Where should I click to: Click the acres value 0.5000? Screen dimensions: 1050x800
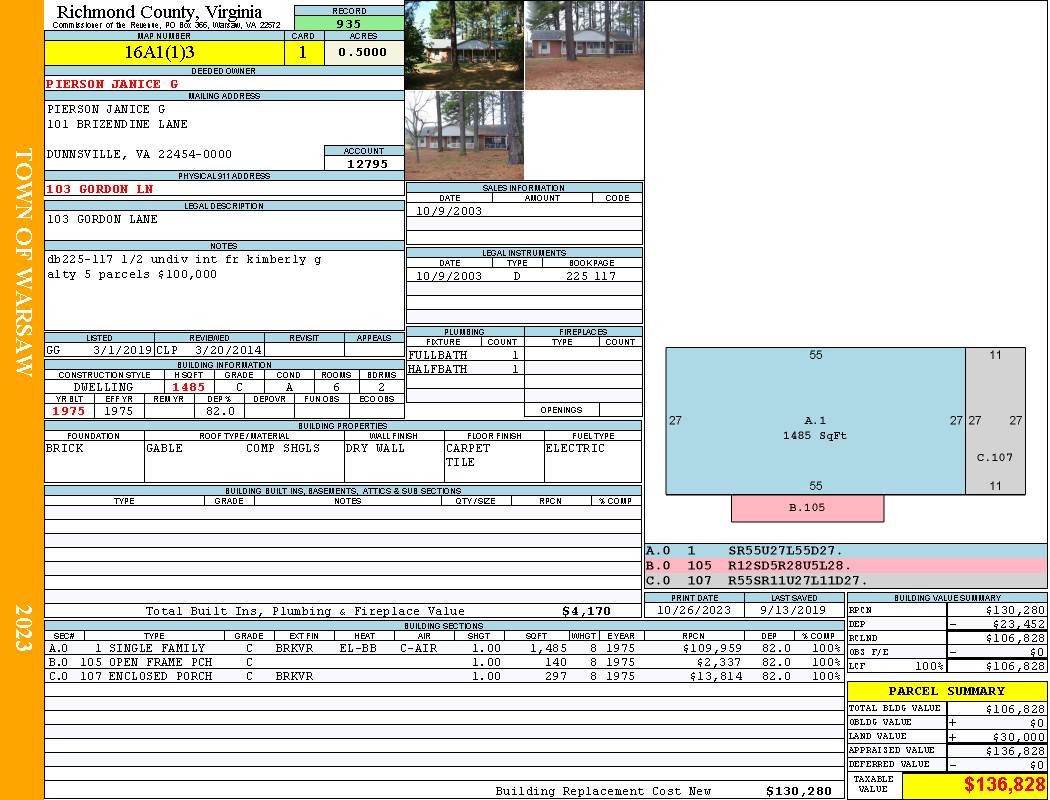pyautogui.click(x=364, y=52)
